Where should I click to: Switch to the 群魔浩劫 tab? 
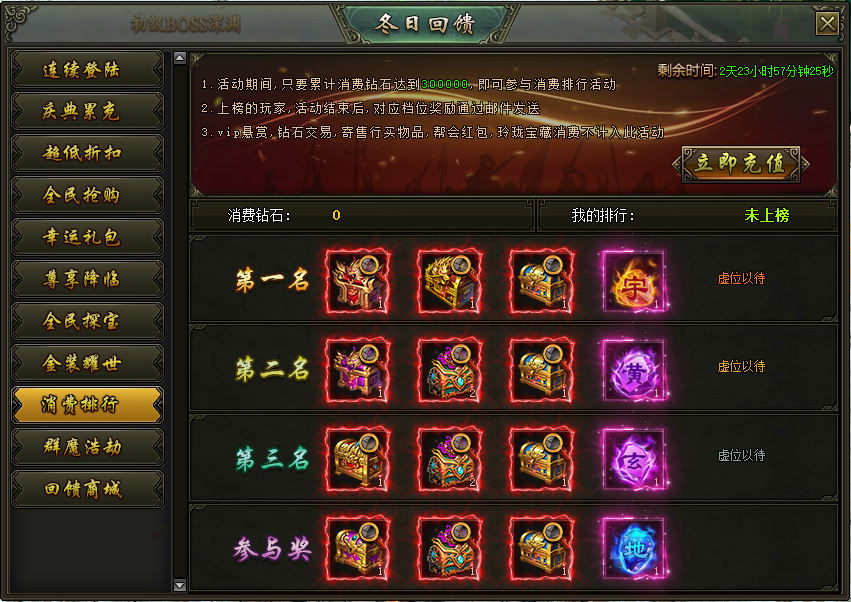[87, 447]
